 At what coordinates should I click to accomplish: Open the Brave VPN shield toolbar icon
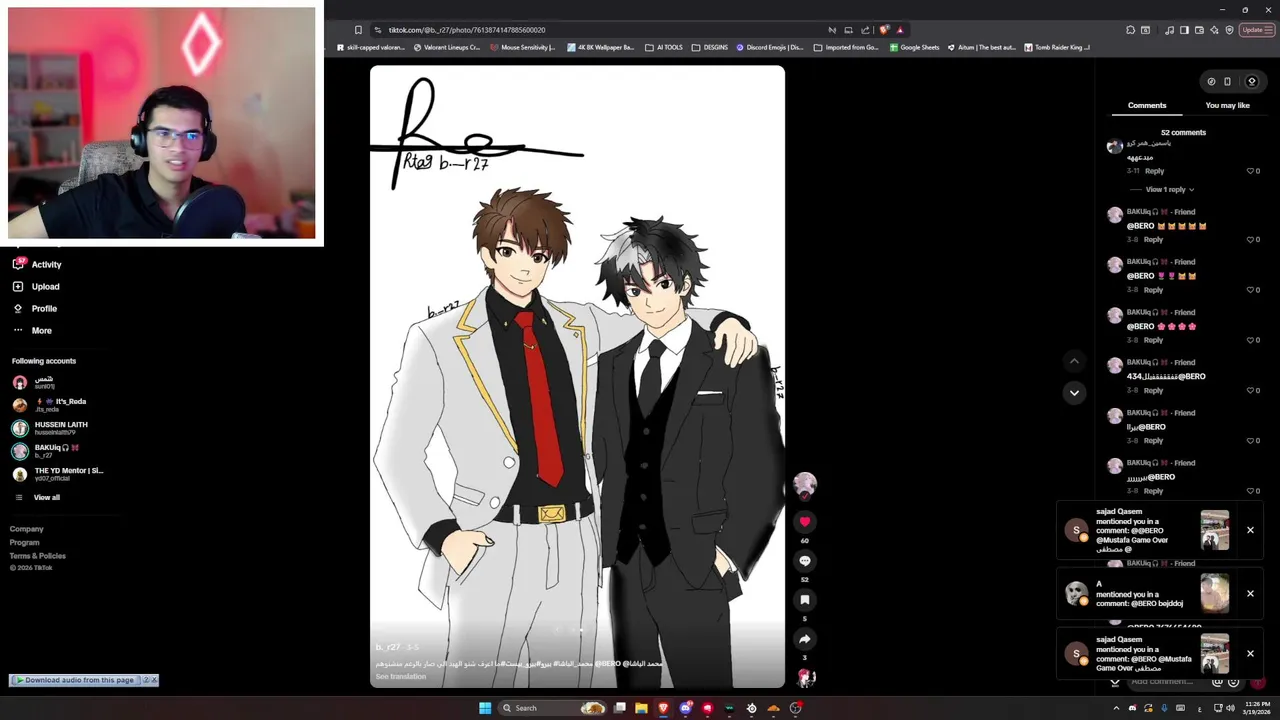click(x=1229, y=30)
